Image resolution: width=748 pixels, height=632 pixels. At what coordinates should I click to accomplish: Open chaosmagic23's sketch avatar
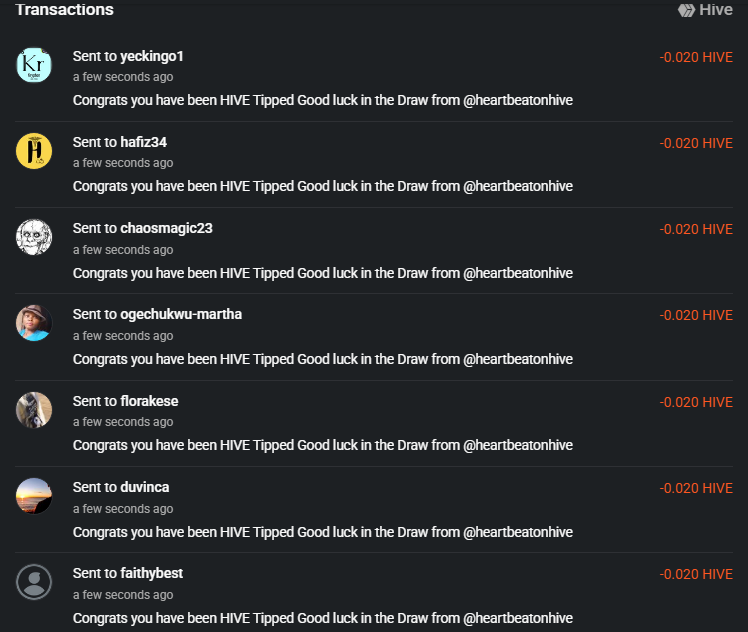34,237
